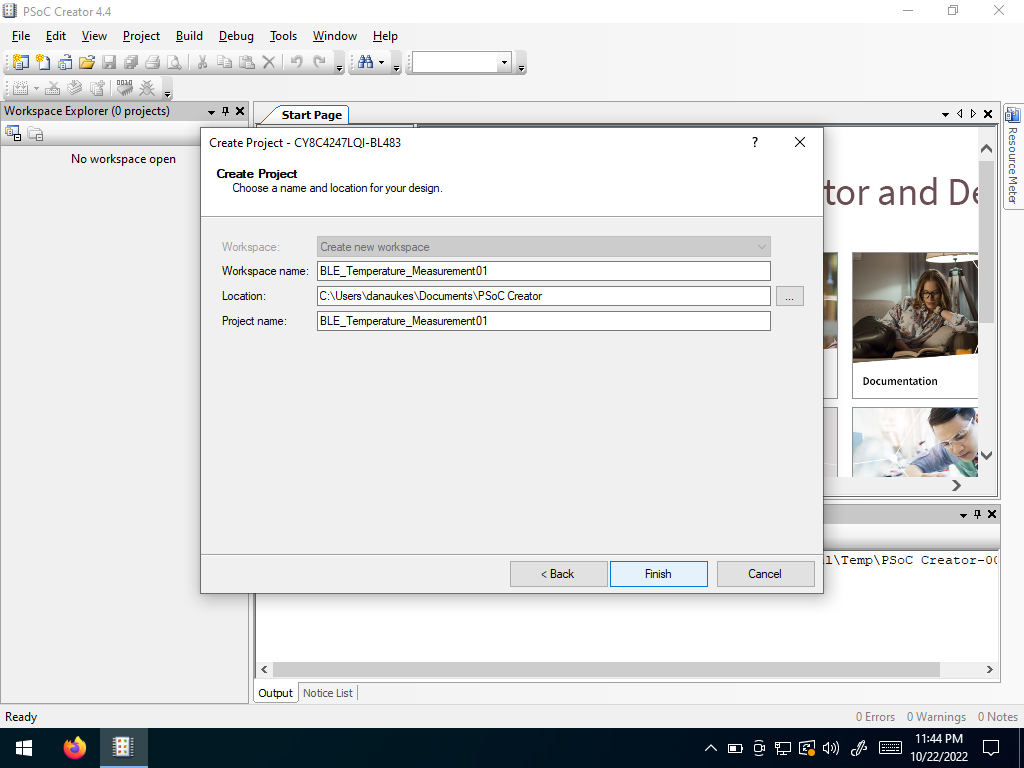Click the Resource Meter sidebar icon
1024x768 pixels.
[x=1012, y=115]
